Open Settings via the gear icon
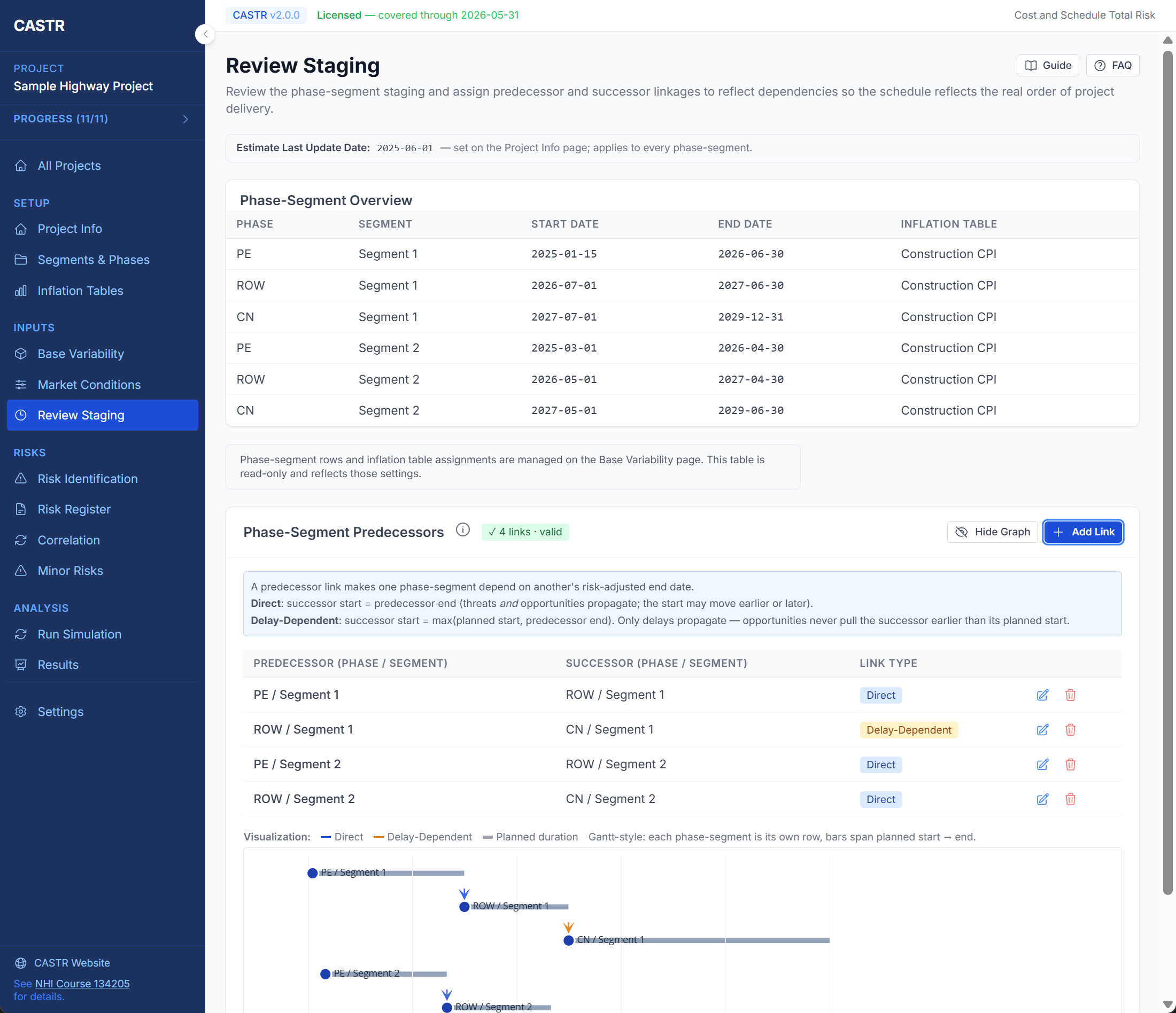 pos(21,711)
